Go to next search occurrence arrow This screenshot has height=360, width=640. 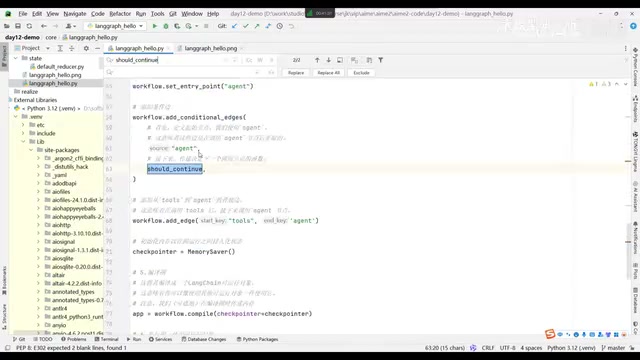(329, 60)
